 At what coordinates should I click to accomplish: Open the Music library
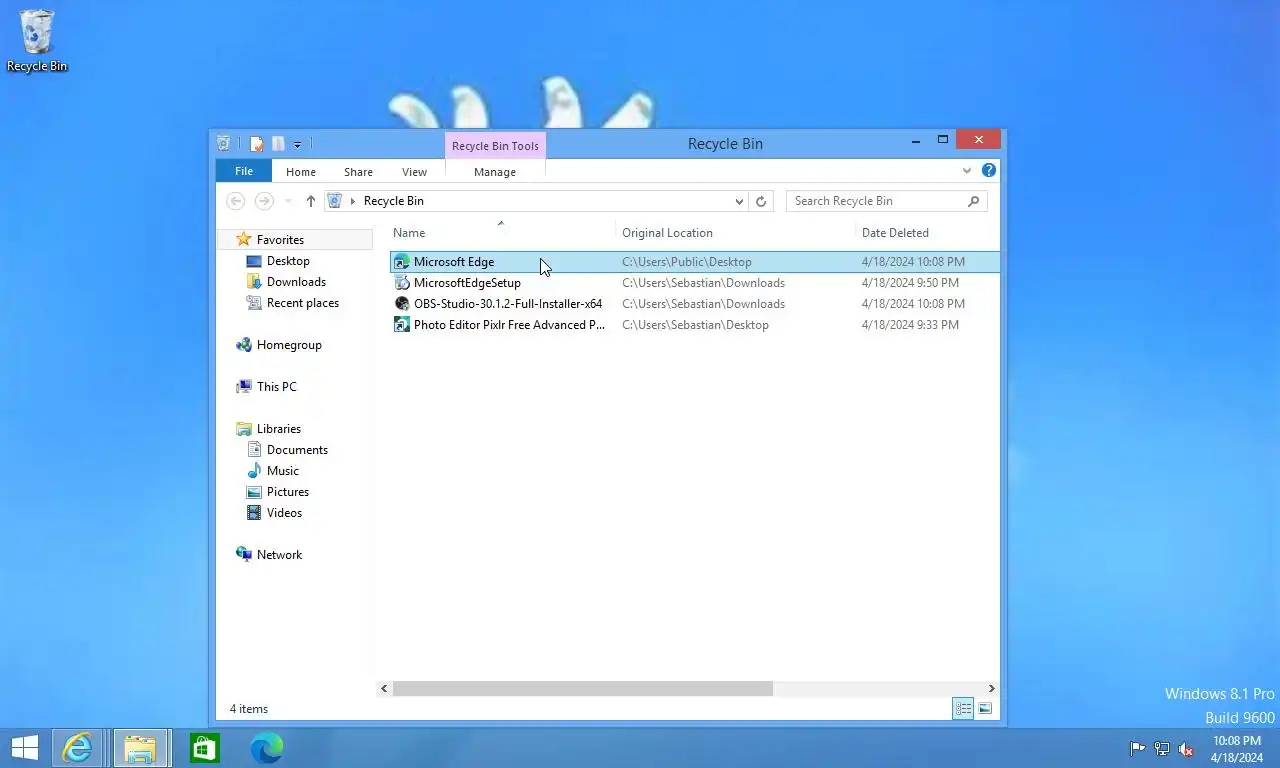(282, 471)
